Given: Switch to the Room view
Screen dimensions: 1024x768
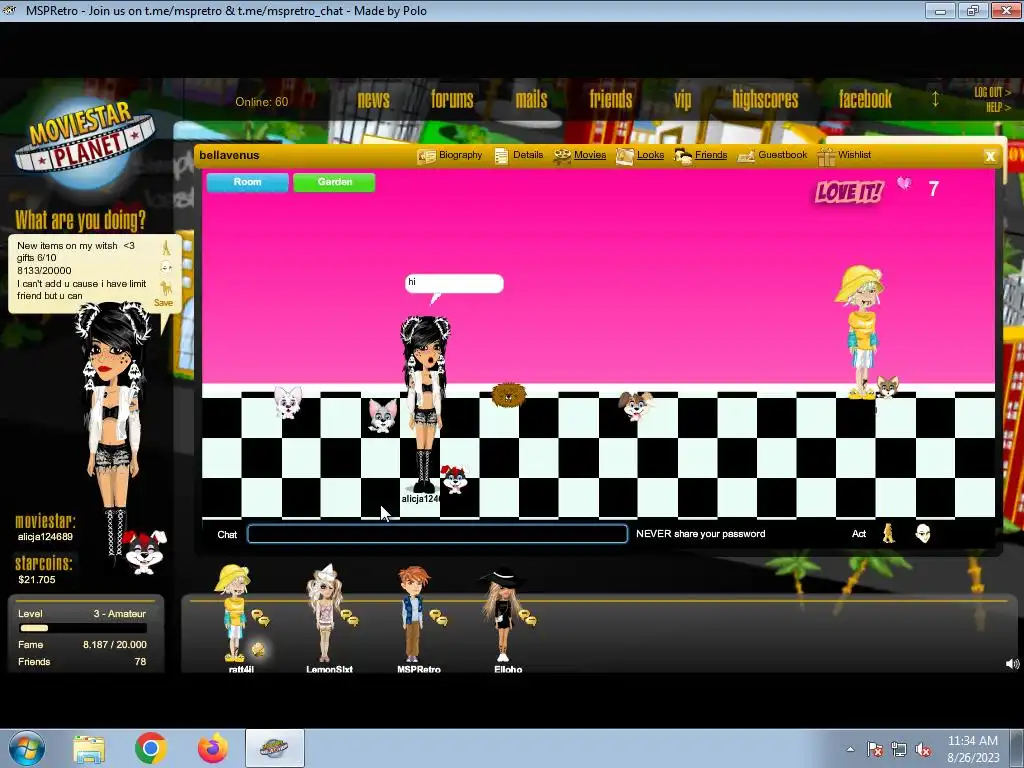Looking at the screenshot, I should click(x=248, y=182).
